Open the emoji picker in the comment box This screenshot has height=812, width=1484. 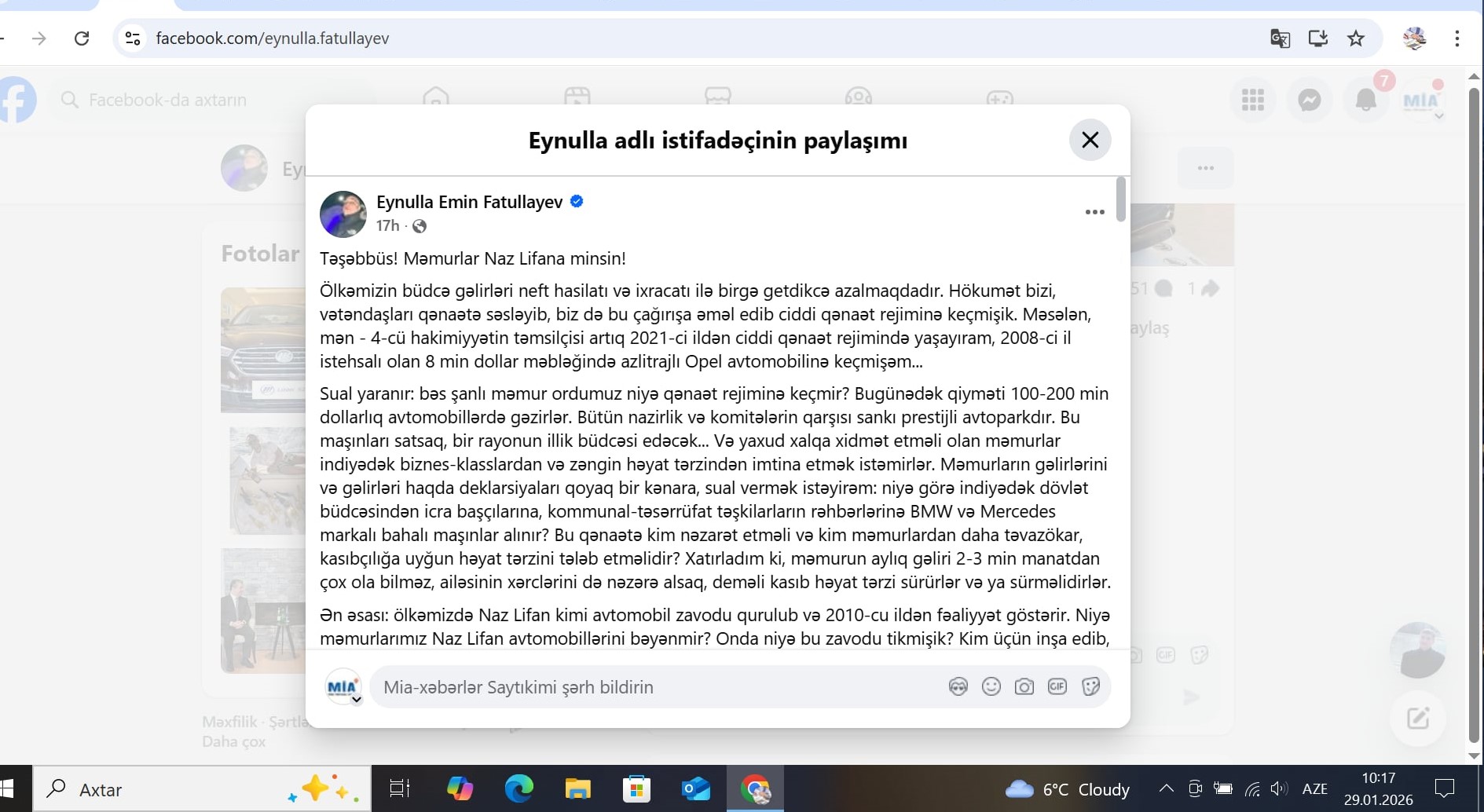pos(991,687)
